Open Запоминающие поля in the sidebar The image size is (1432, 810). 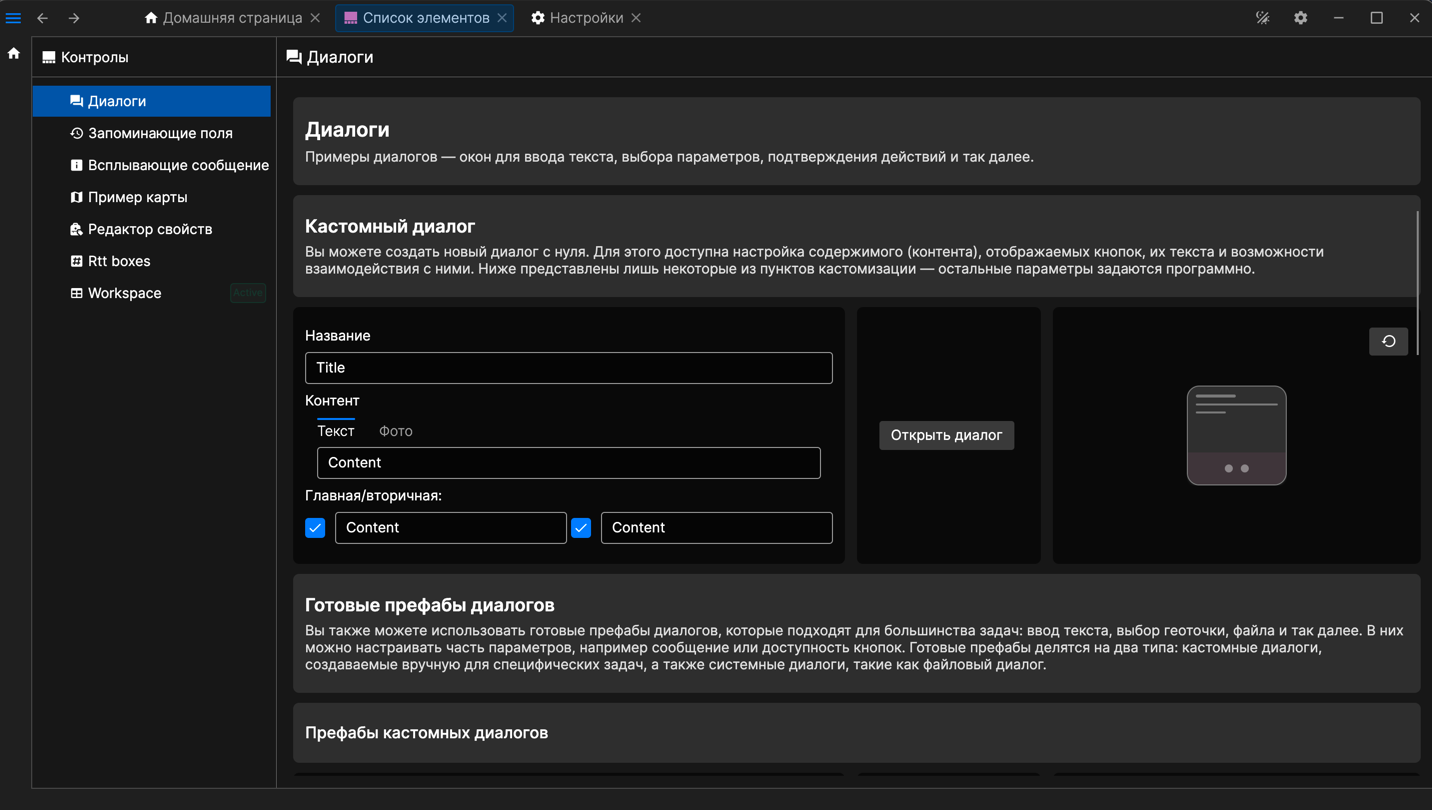[152, 133]
